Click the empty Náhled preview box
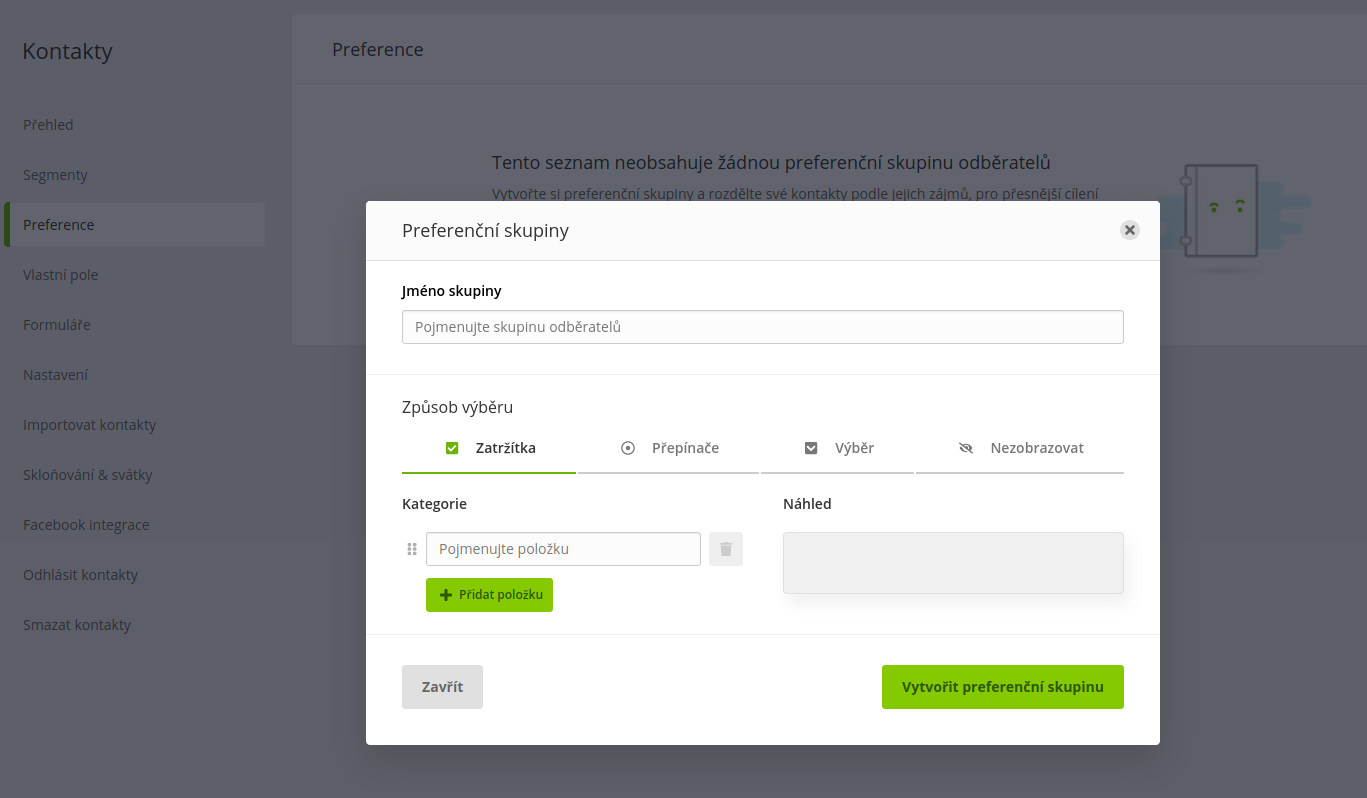The height and width of the screenshot is (798, 1367). pyautogui.click(x=953, y=563)
